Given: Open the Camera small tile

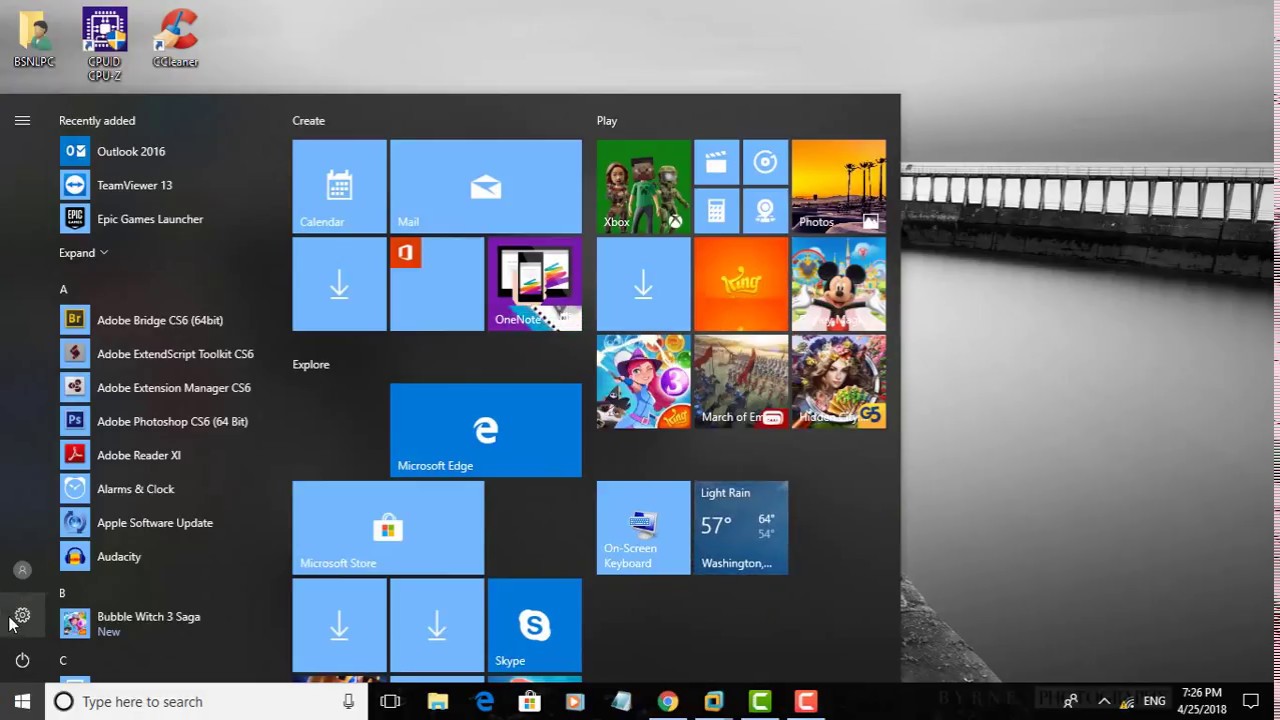Looking at the screenshot, I should click(x=765, y=210).
